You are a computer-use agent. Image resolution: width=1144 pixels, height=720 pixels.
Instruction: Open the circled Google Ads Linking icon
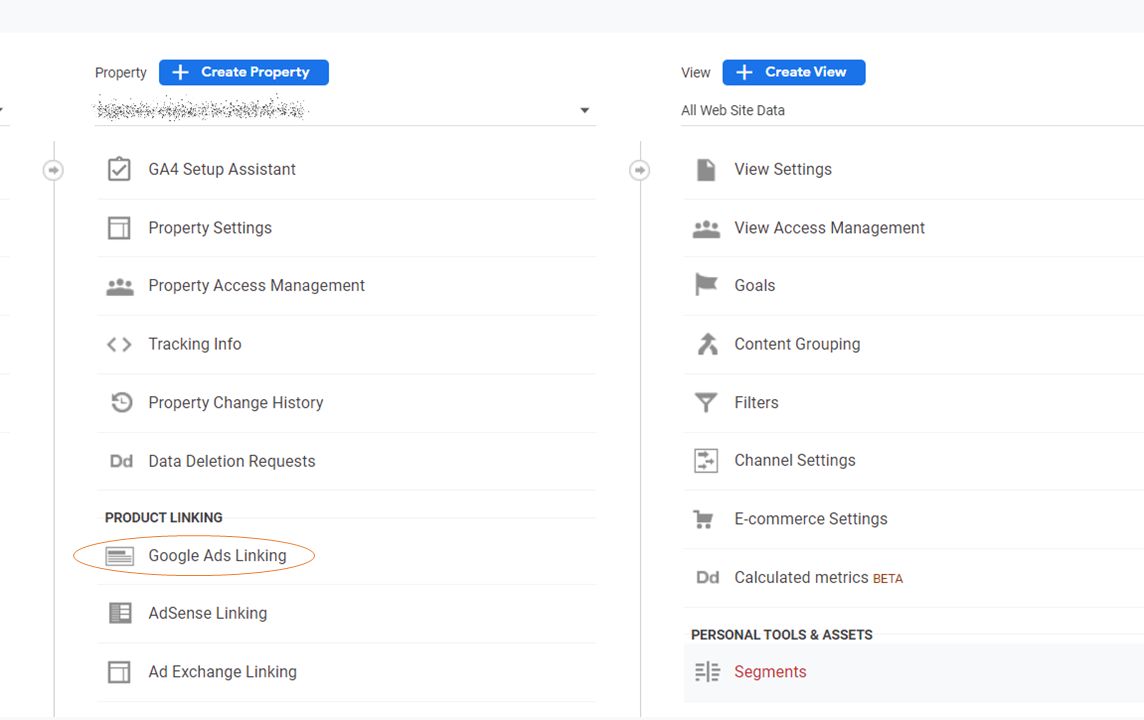click(118, 555)
